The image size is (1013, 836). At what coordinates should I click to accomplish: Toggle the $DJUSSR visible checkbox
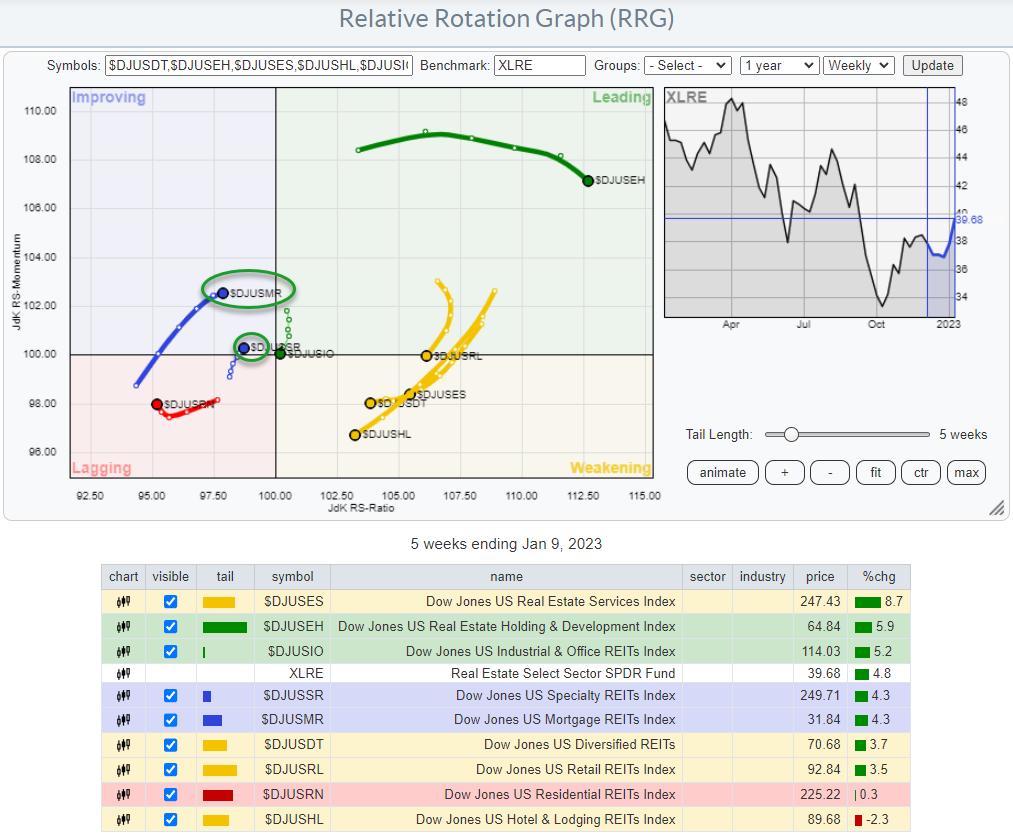[x=170, y=696]
